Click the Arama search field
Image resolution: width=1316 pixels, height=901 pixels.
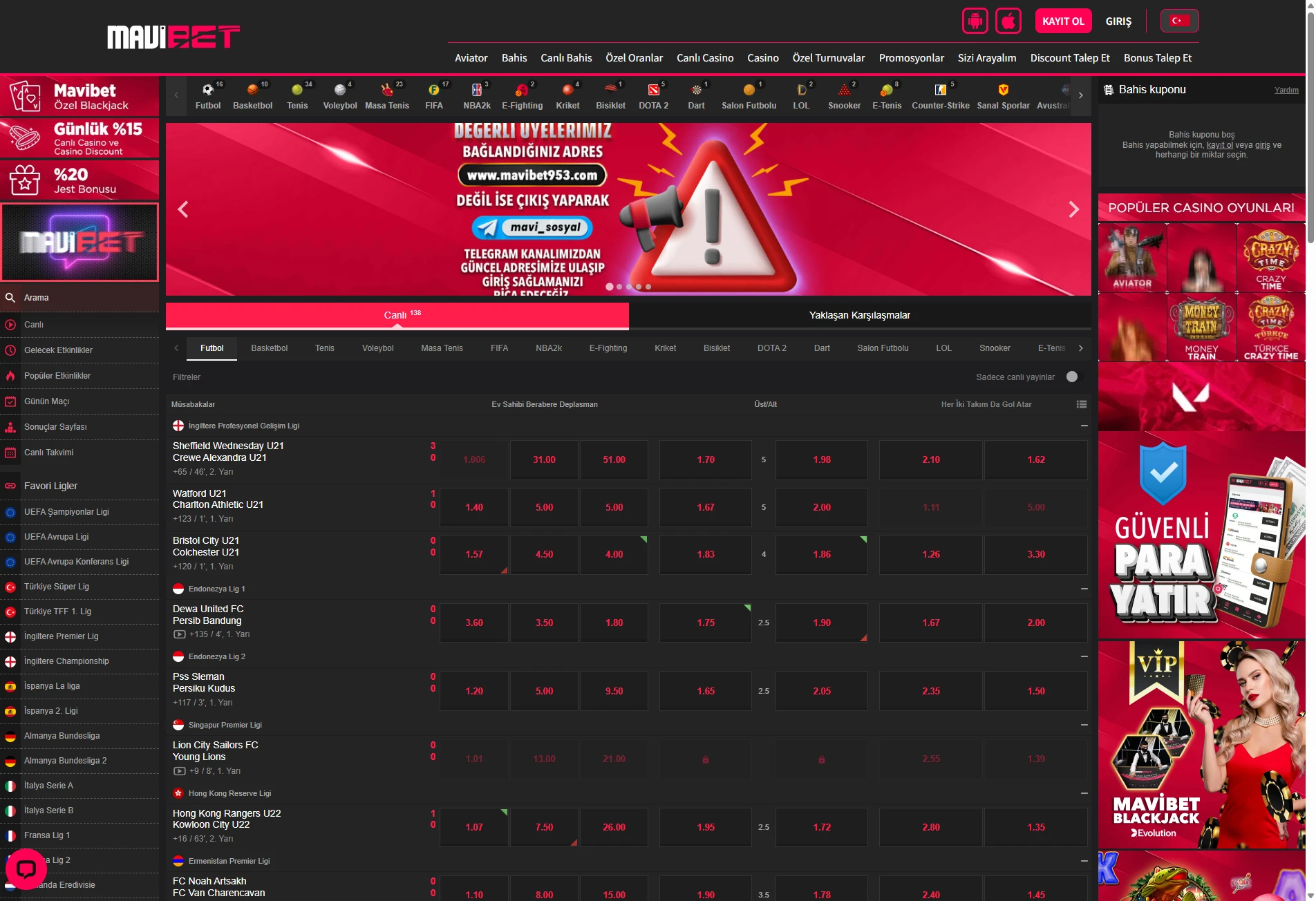[x=79, y=298]
